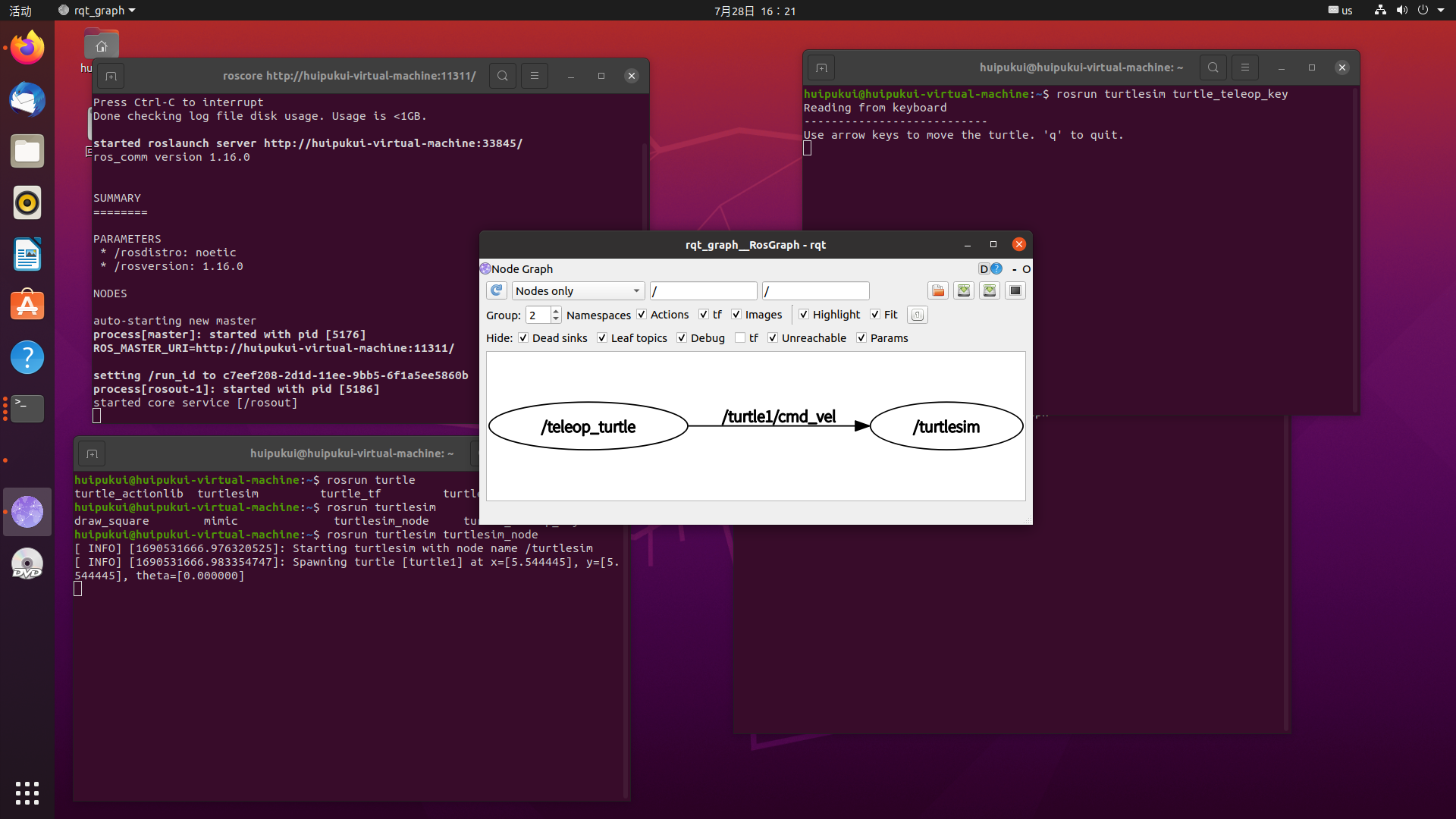The width and height of the screenshot is (1456, 819).
Task: Open Home folder desktop icon
Action: pos(101,45)
